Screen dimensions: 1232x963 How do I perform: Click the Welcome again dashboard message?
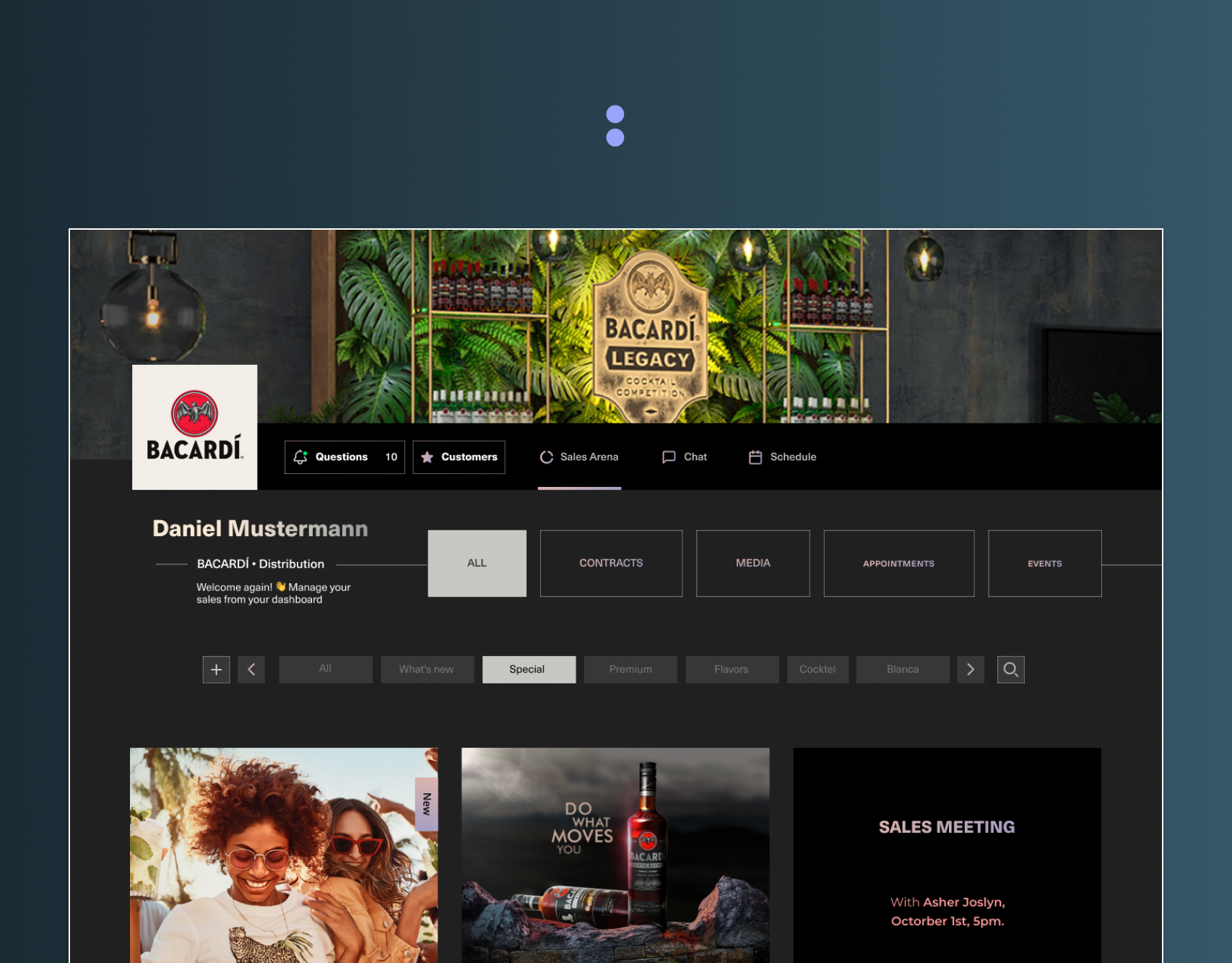pyautogui.click(x=274, y=593)
